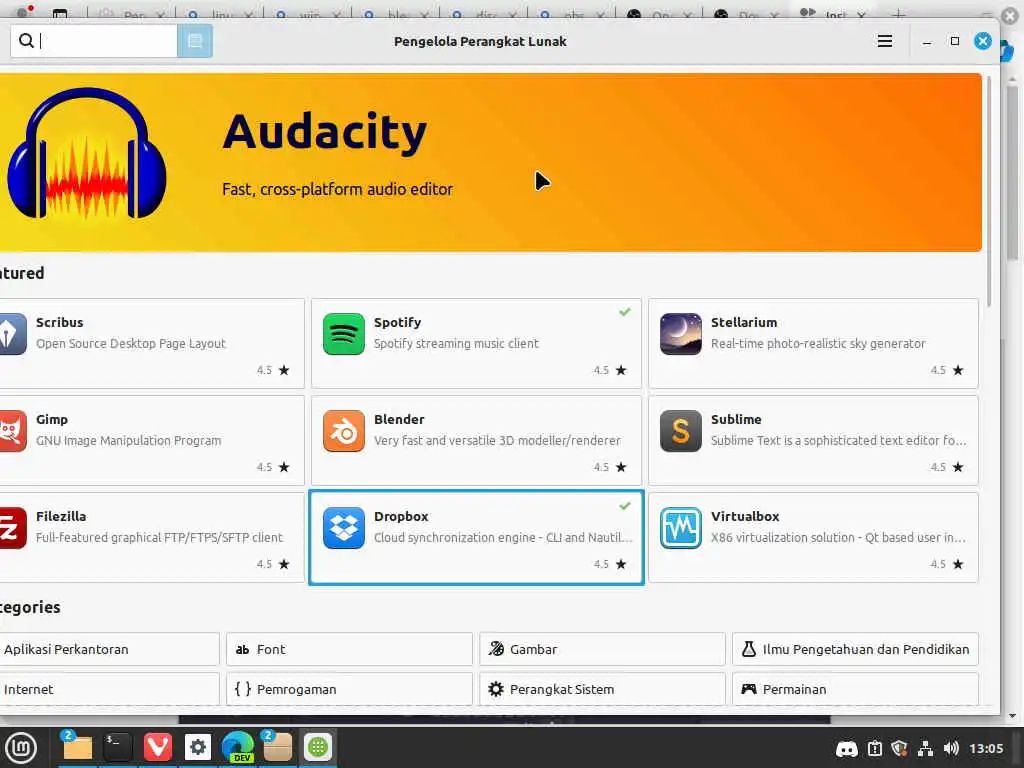Click the network tray icon
The height and width of the screenshot is (768, 1024).
coord(925,748)
